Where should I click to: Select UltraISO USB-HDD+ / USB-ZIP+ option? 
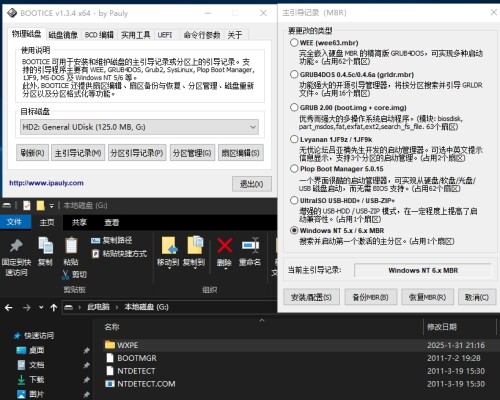294,200
